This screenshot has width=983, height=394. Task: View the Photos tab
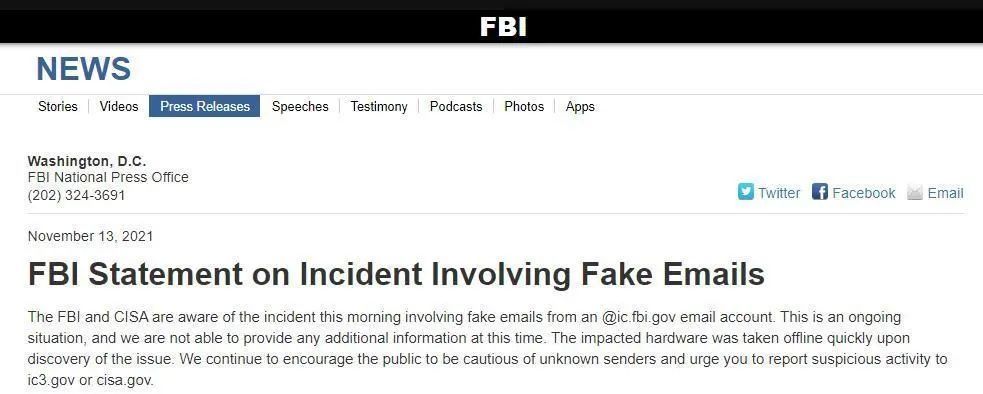(x=524, y=106)
